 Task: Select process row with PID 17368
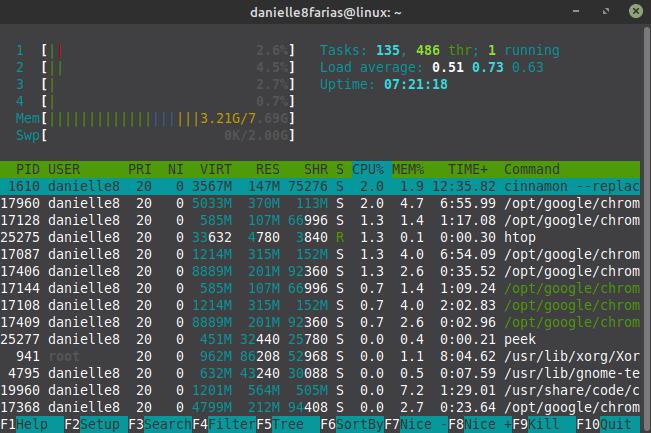click(320, 408)
